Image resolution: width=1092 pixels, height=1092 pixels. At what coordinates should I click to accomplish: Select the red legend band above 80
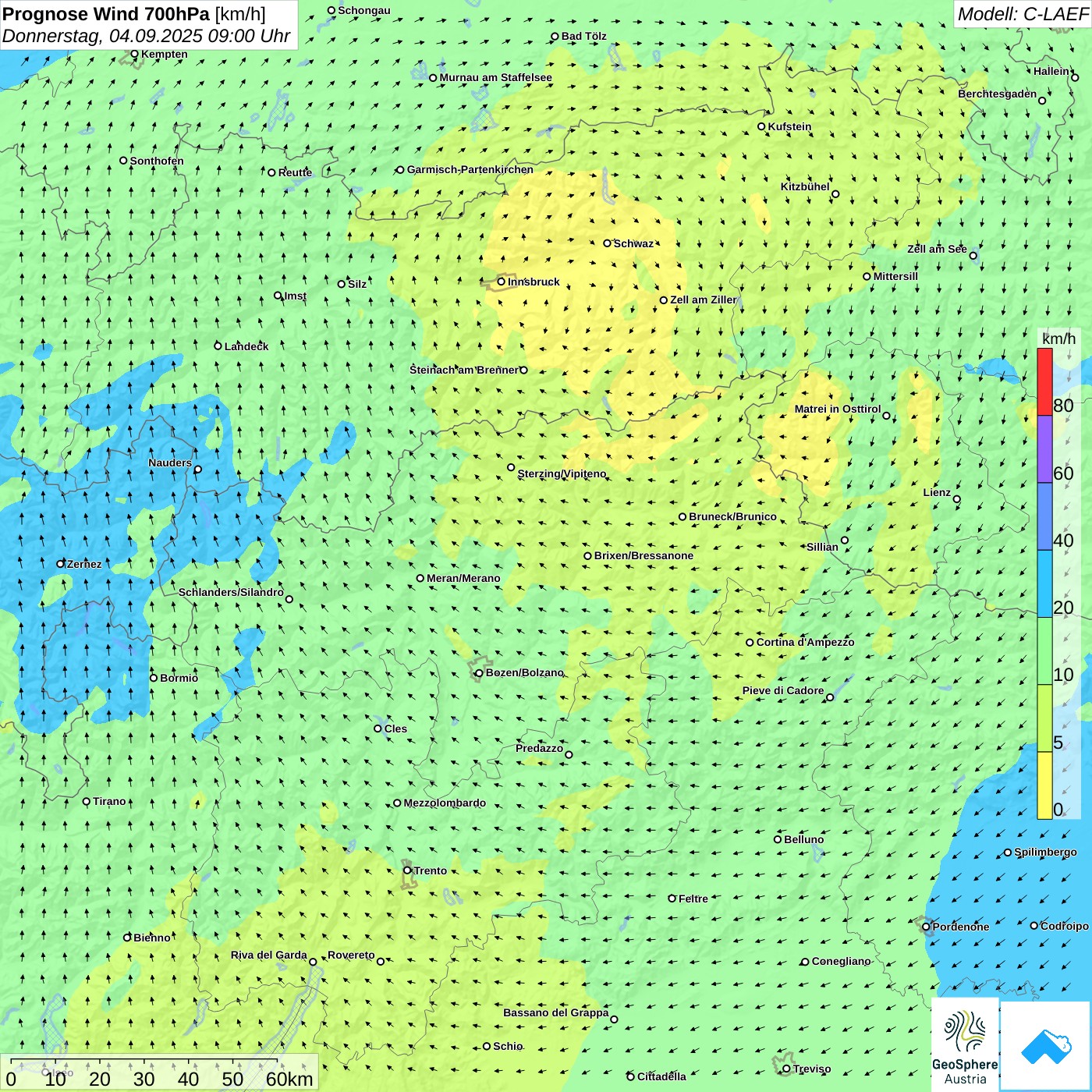[x=1044, y=381]
